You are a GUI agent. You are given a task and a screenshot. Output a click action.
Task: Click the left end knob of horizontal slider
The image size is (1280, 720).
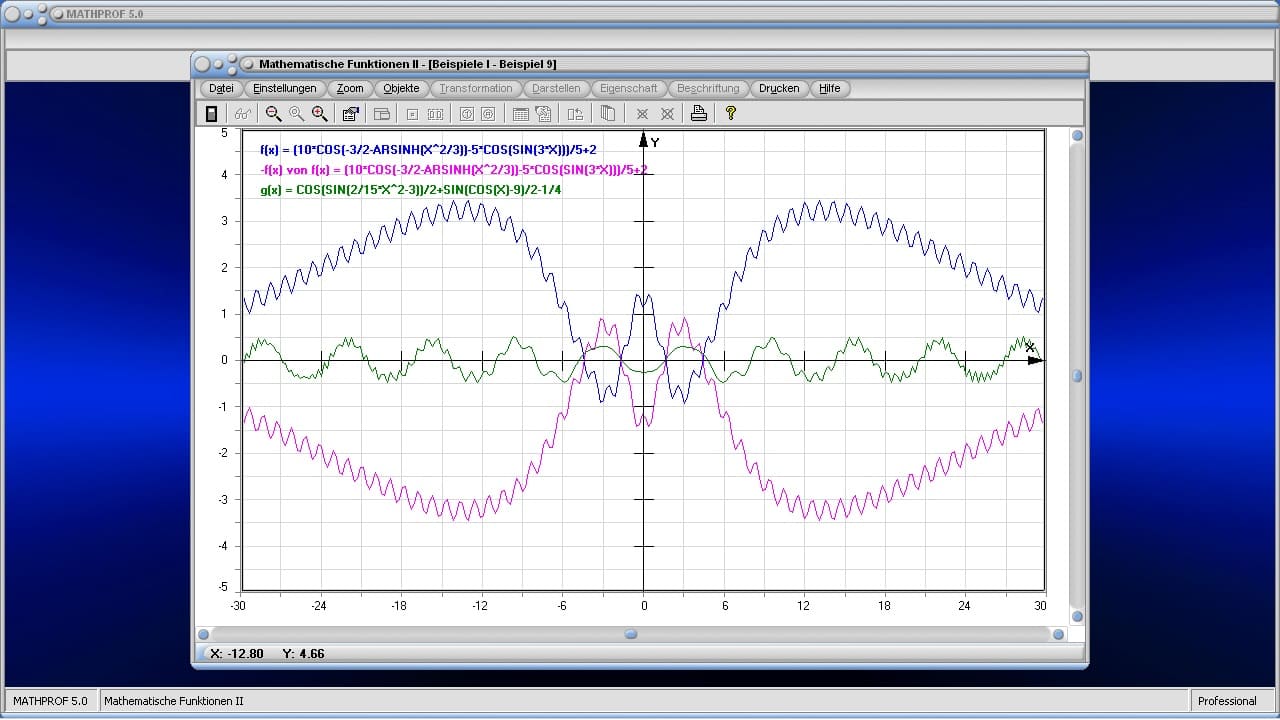click(204, 634)
